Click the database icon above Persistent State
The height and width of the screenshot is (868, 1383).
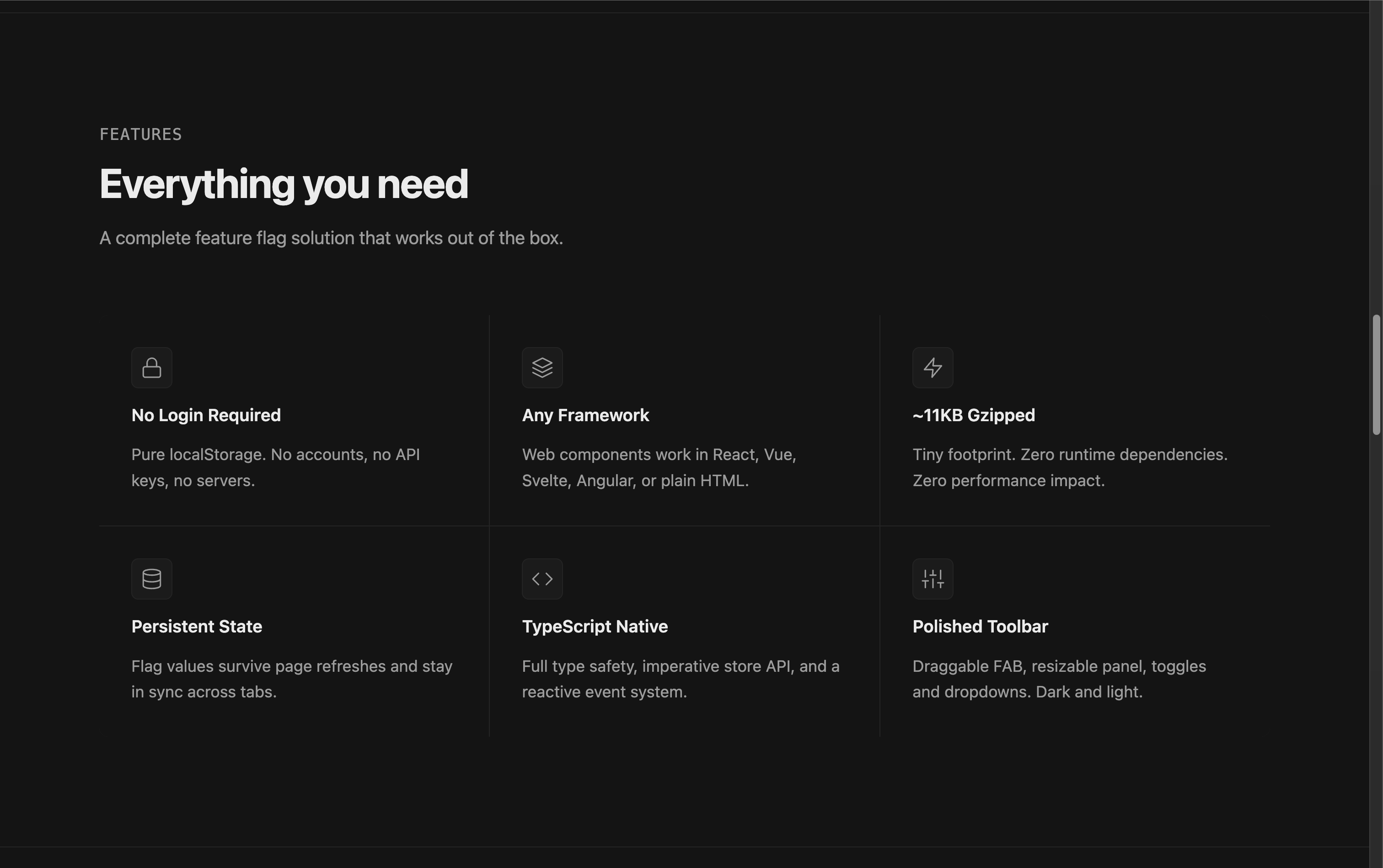151,579
